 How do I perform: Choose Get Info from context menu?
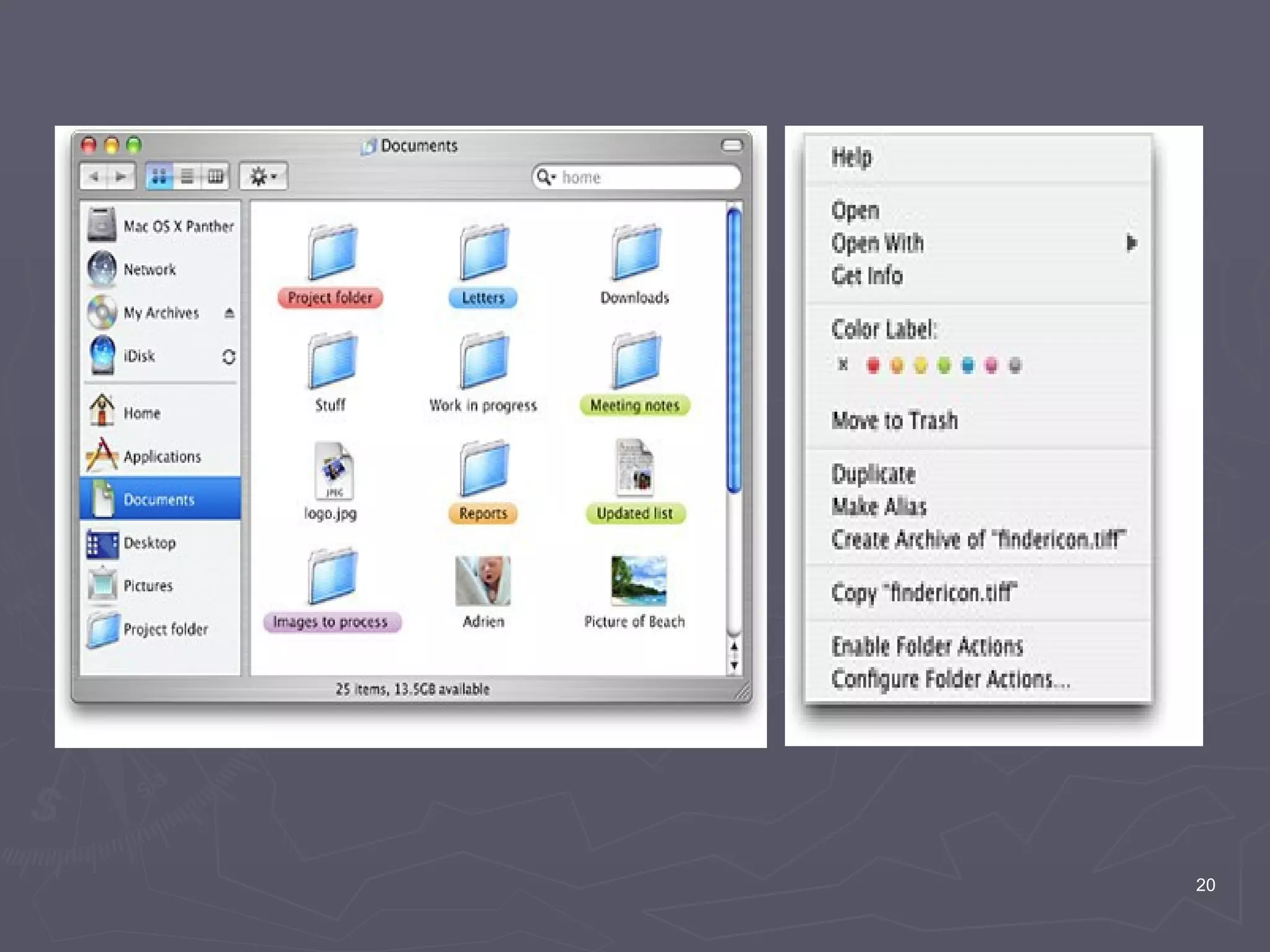(x=867, y=276)
